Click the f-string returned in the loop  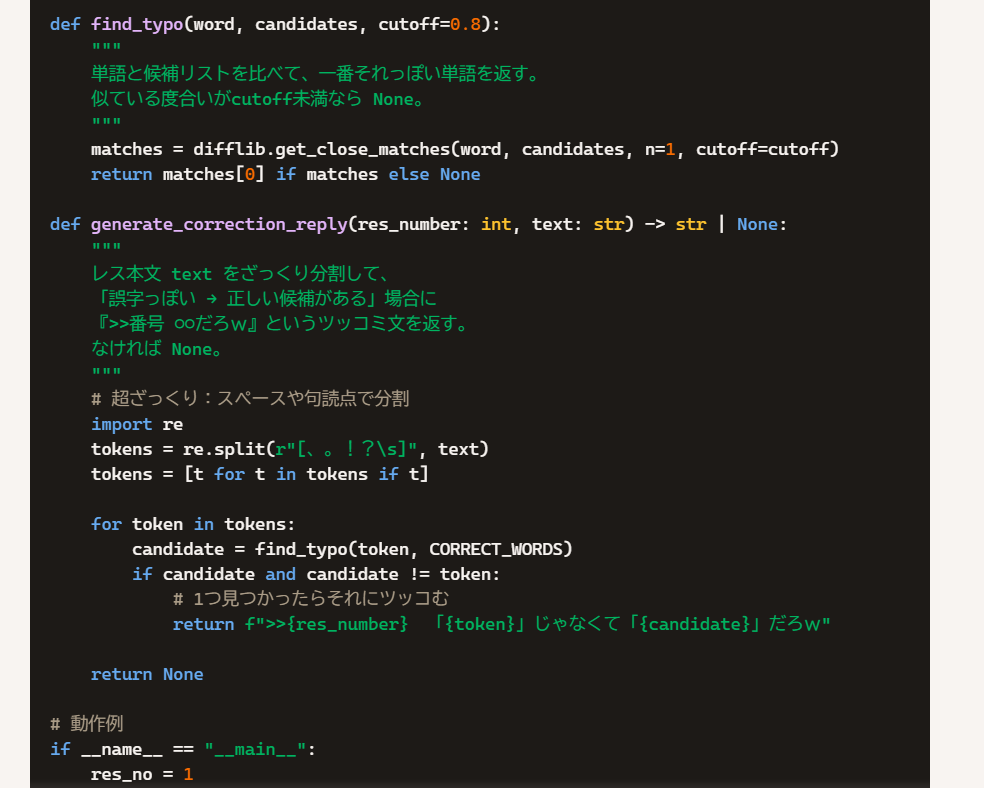tap(537, 624)
